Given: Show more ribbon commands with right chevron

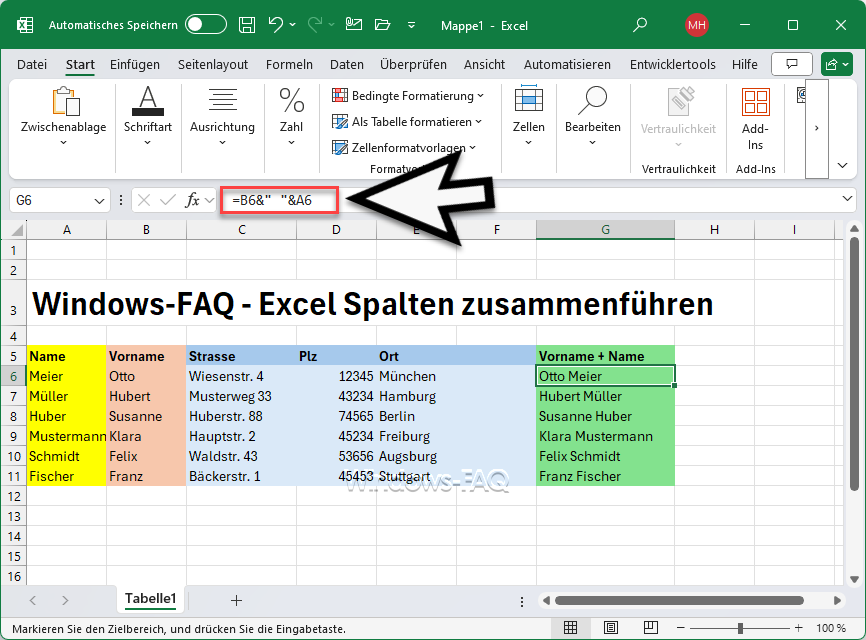Looking at the screenshot, I should click(x=817, y=128).
